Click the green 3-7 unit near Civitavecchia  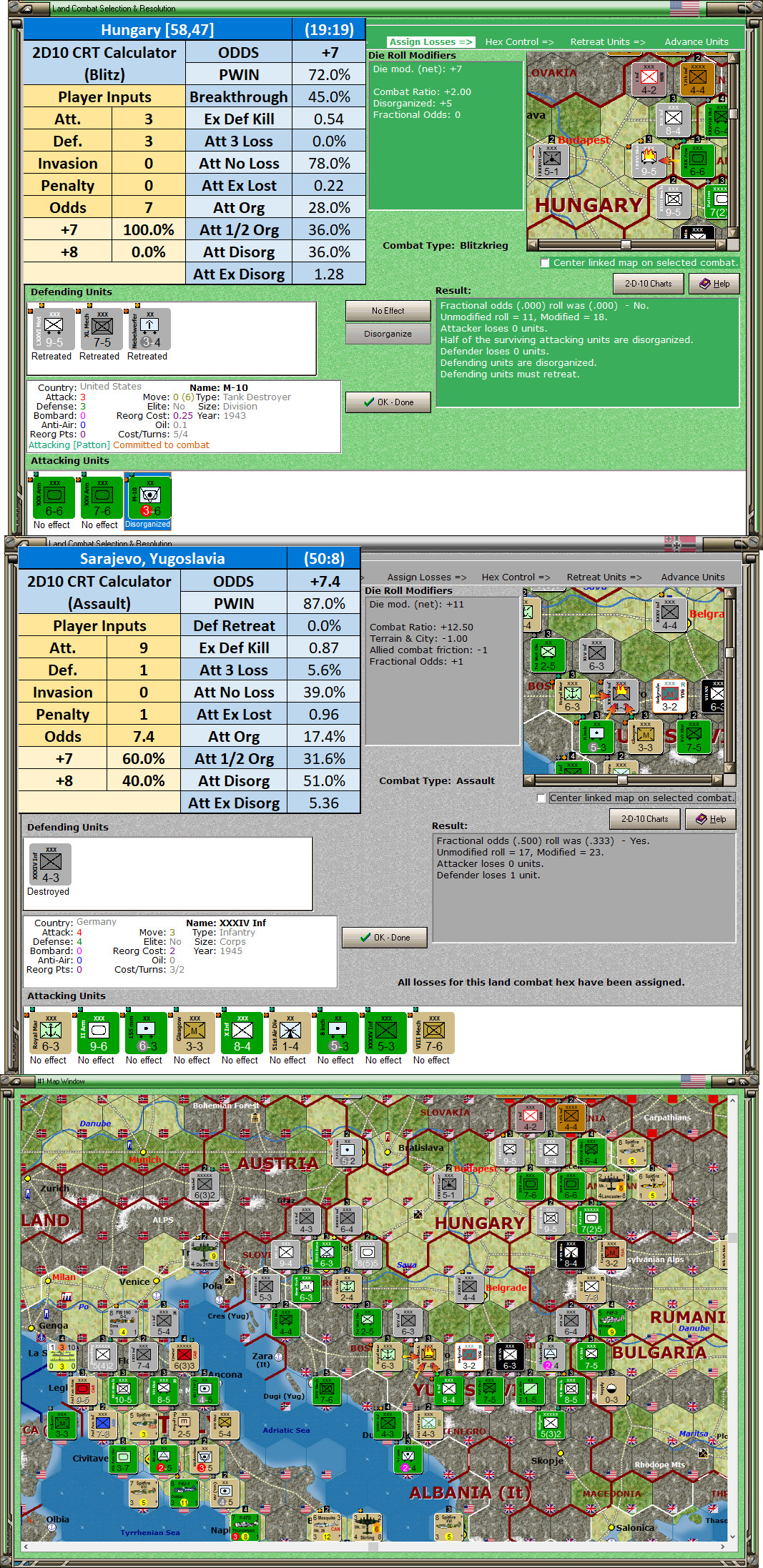pyautogui.click(x=123, y=1459)
